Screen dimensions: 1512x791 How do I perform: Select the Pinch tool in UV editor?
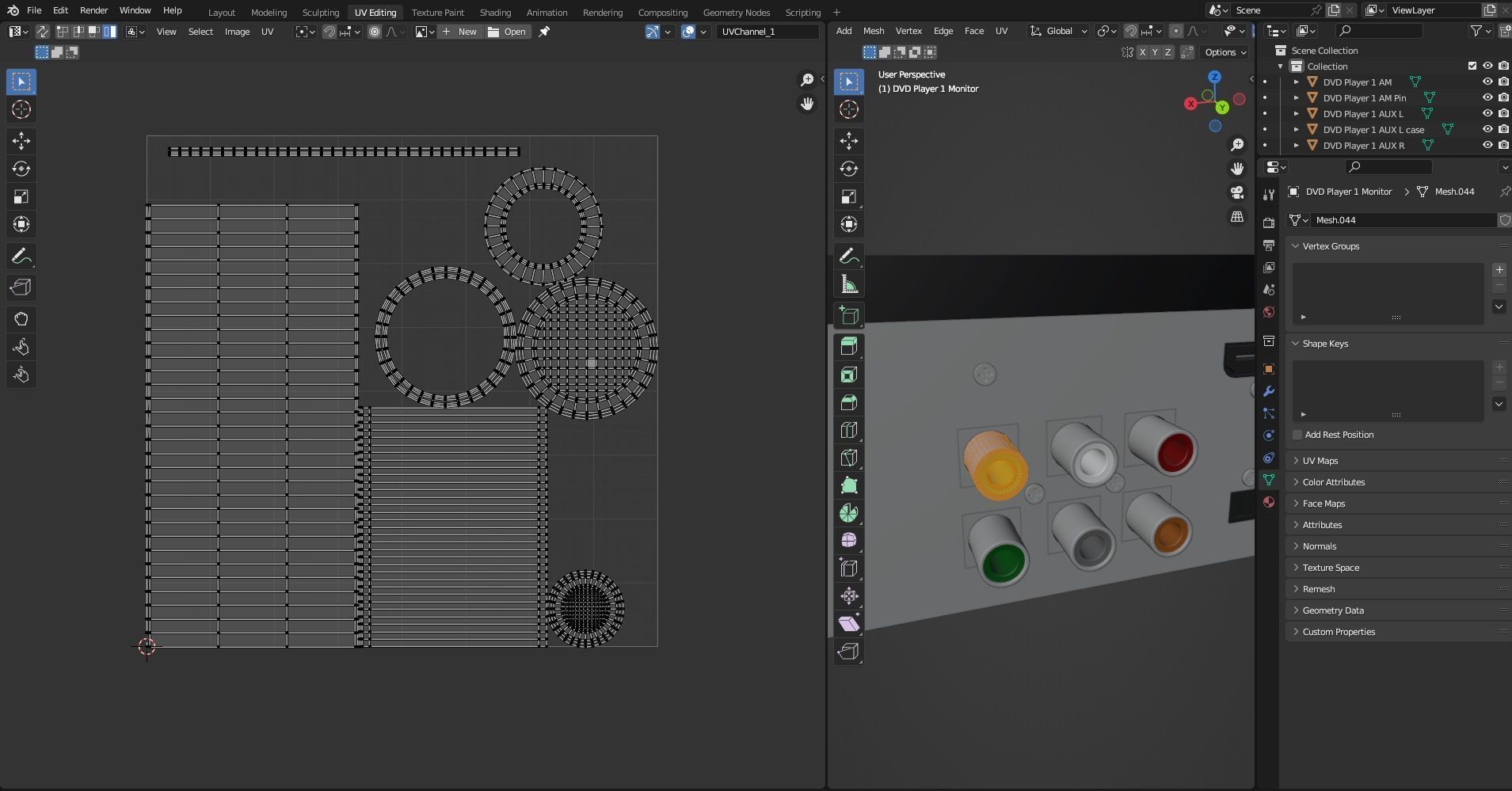[x=21, y=375]
